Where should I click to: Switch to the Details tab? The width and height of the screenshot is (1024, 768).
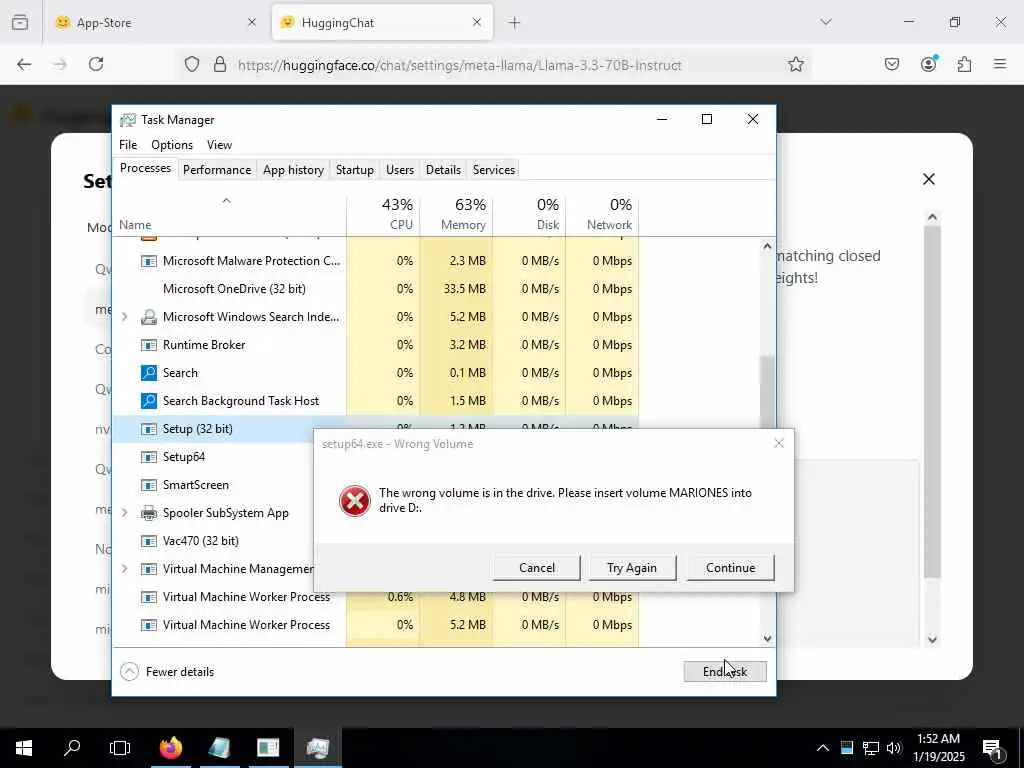443,170
